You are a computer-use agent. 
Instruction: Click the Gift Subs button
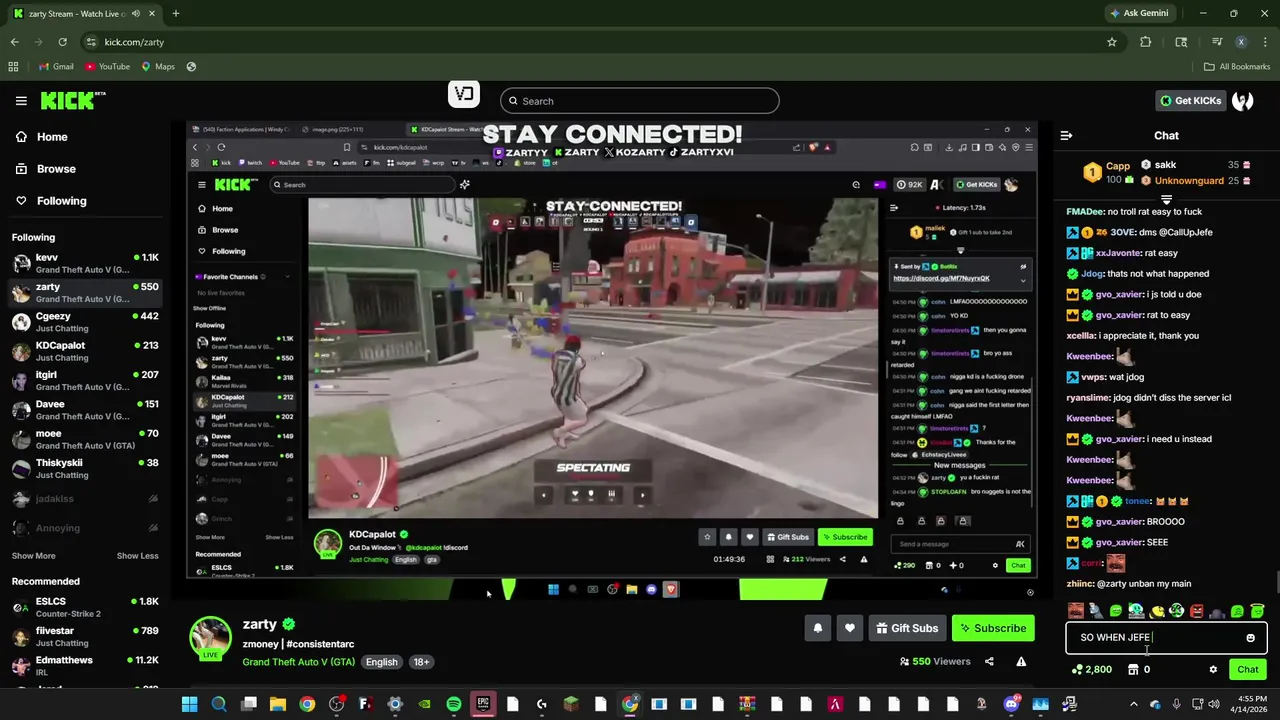[x=907, y=628]
